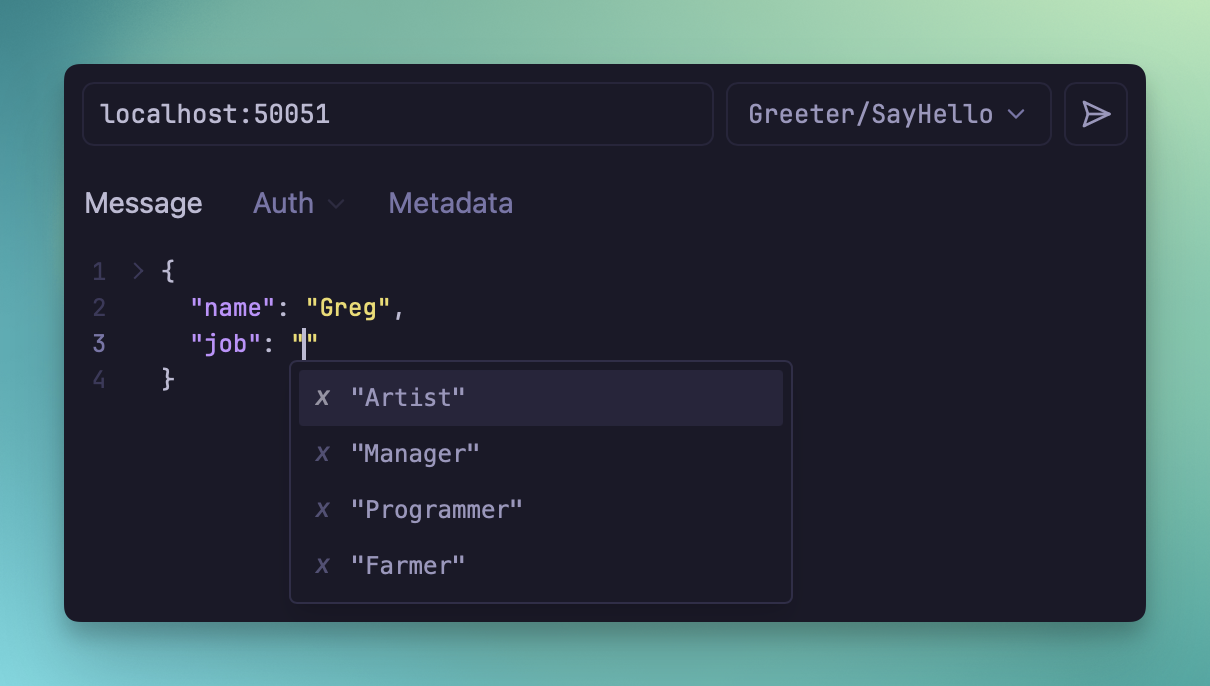Choose "Manager" from the autocomplete list
The height and width of the screenshot is (686, 1210).
[415, 454]
